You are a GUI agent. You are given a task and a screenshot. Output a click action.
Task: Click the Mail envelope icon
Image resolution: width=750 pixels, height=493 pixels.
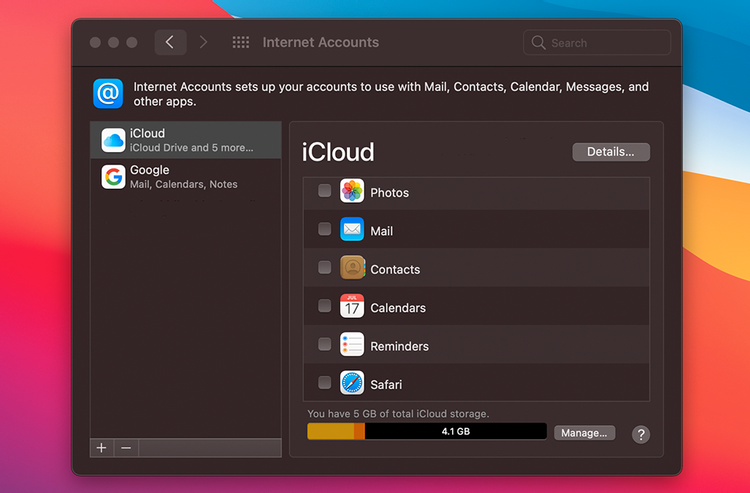click(x=352, y=230)
